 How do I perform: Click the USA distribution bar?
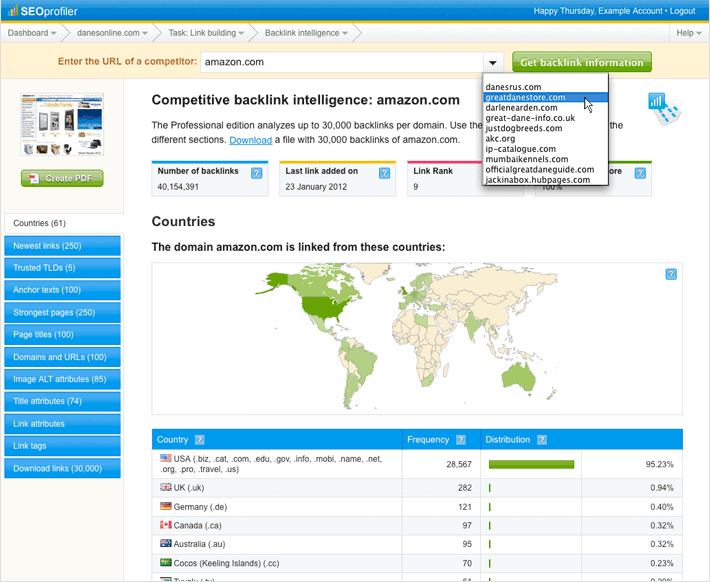(531, 464)
